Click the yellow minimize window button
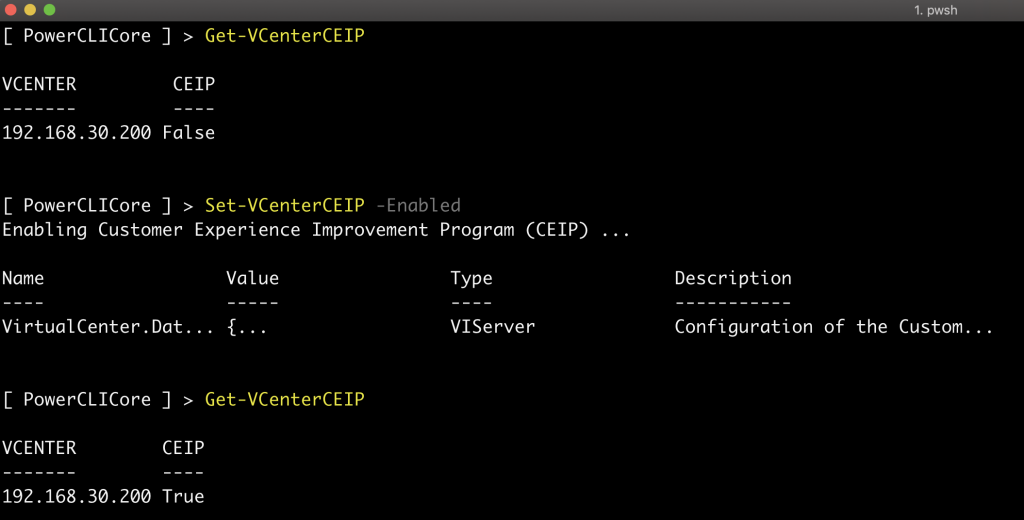The width and height of the screenshot is (1024, 520). (x=30, y=9)
